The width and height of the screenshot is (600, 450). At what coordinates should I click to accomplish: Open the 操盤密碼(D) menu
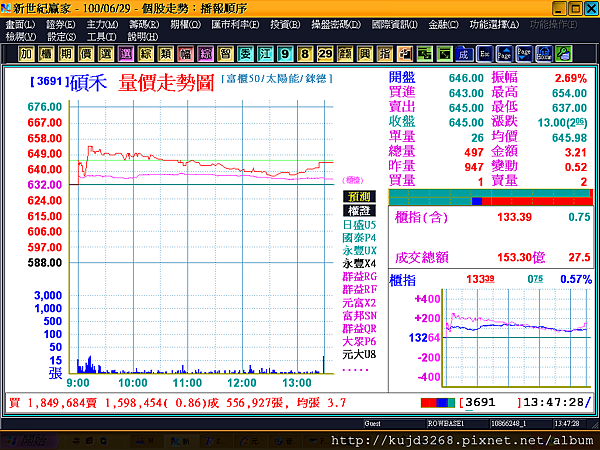coord(336,24)
